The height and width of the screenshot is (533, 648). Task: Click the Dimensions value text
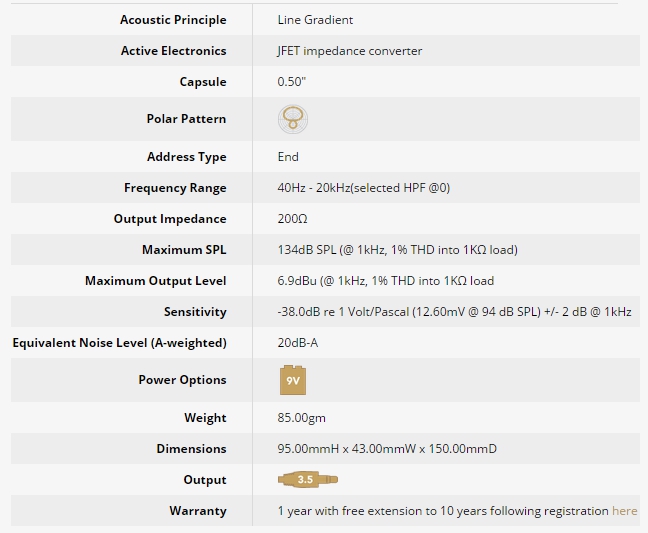[387, 449]
